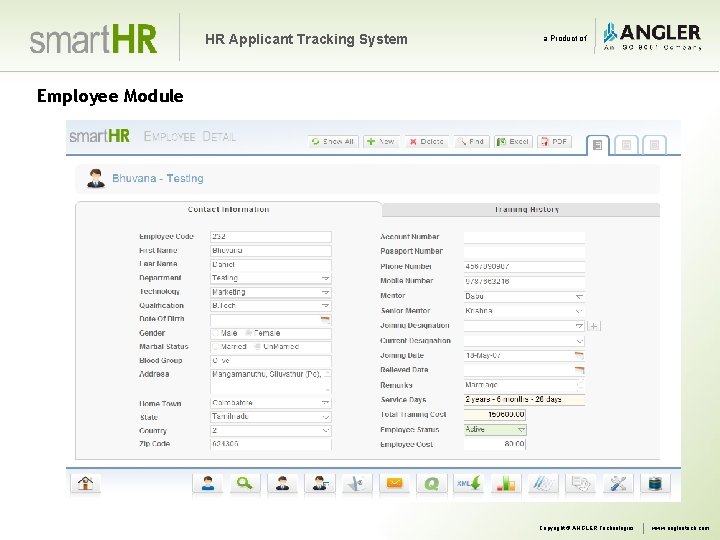720x540 pixels.
Task: Click the First Name input field
Action: 271,251
